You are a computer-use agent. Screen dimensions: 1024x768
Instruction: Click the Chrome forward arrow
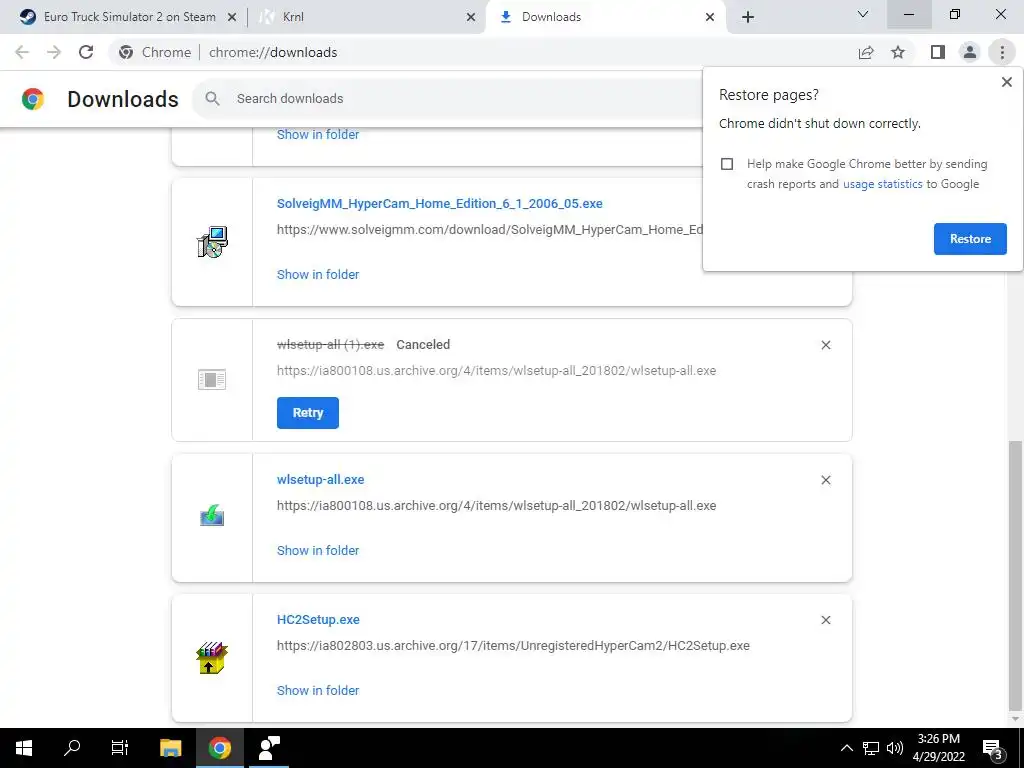54,52
